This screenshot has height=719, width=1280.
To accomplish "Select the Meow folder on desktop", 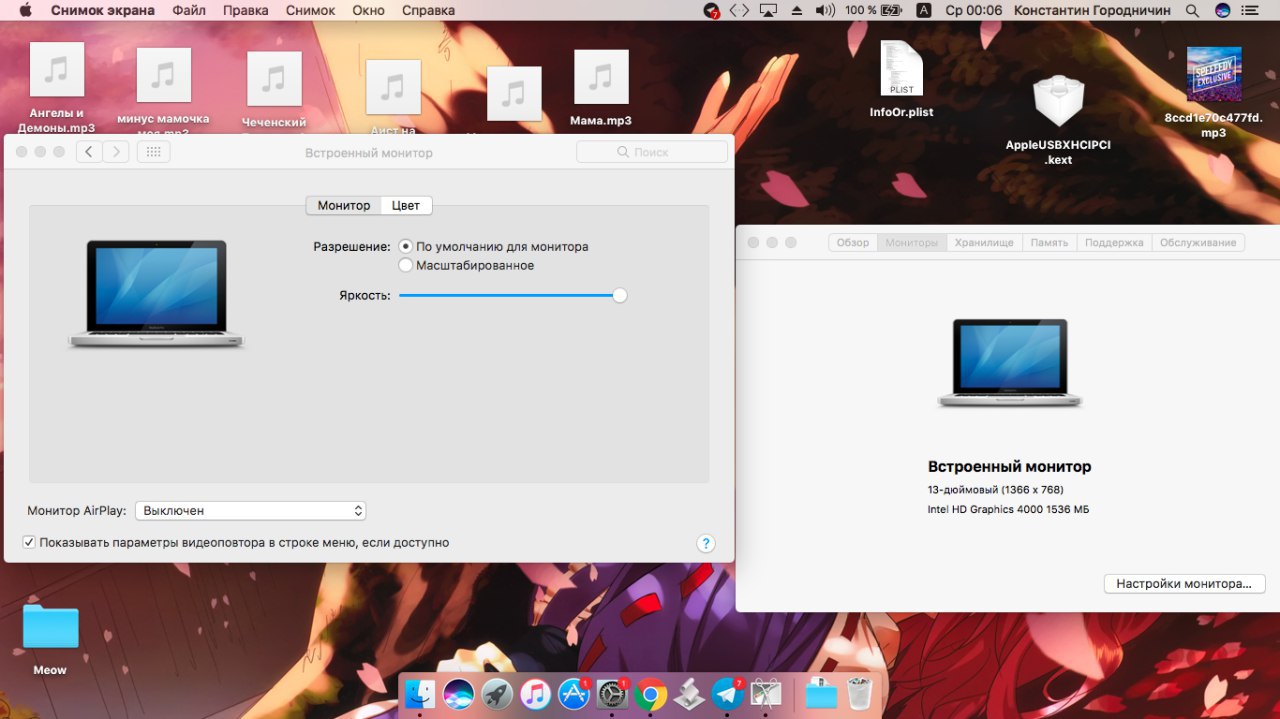I will click(50, 640).
